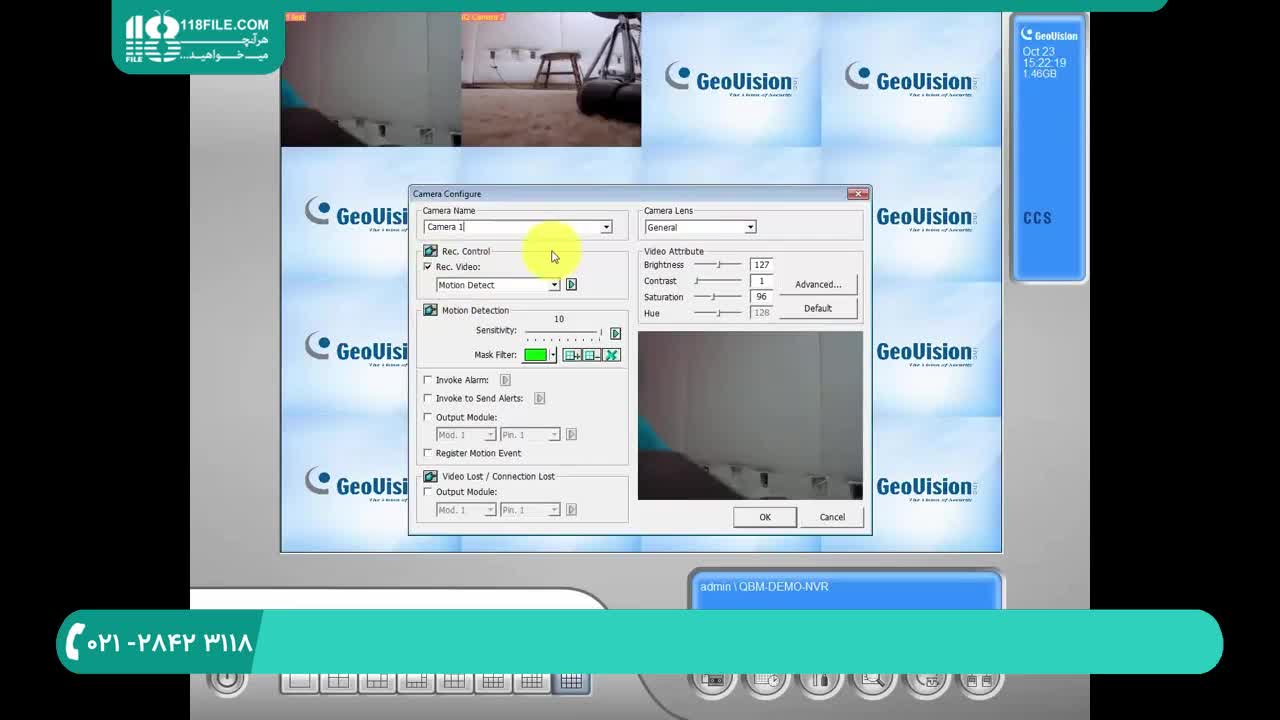The image size is (1280, 720).
Task: Click the Brightness slider
Action: click(719, 265)
